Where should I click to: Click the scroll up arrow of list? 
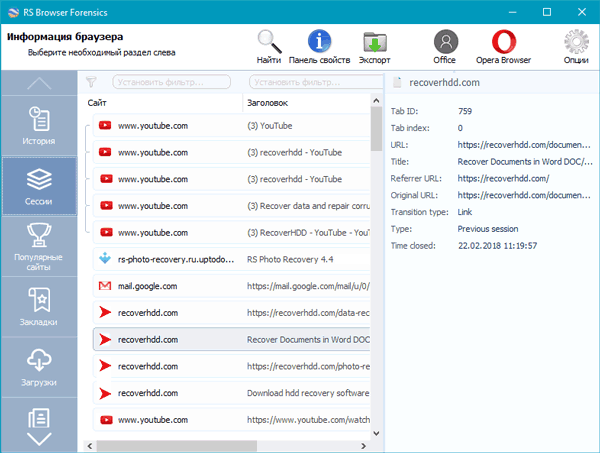coord(376,100)
